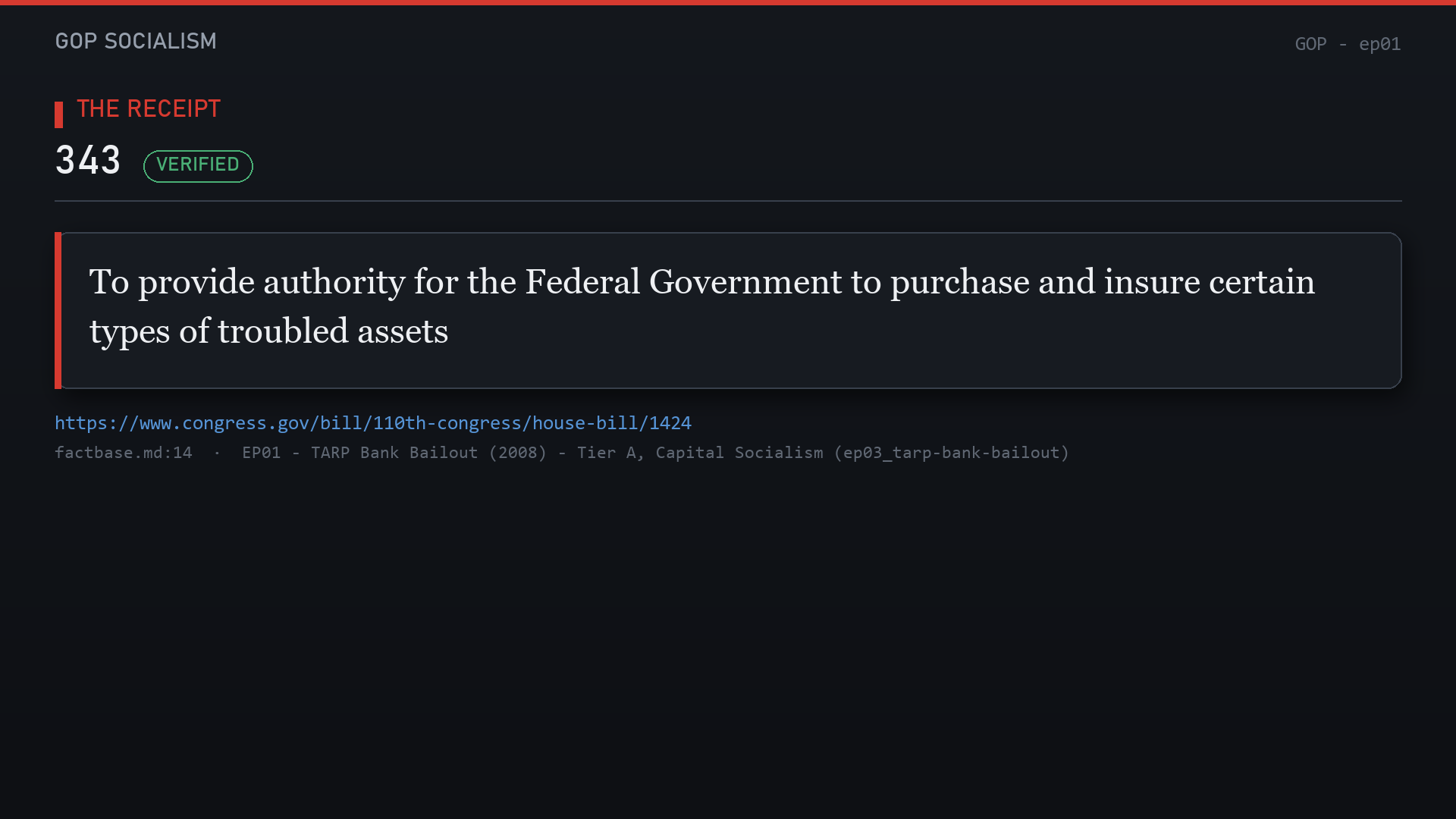1456x819 pixels.
Task: Click the (2008) year in caption
Action: 517,453
